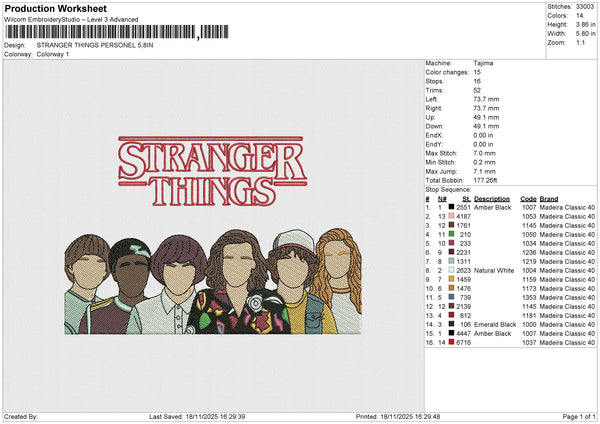
Task: Click the 'Emerald Black' description
Action: click(495, 324)
